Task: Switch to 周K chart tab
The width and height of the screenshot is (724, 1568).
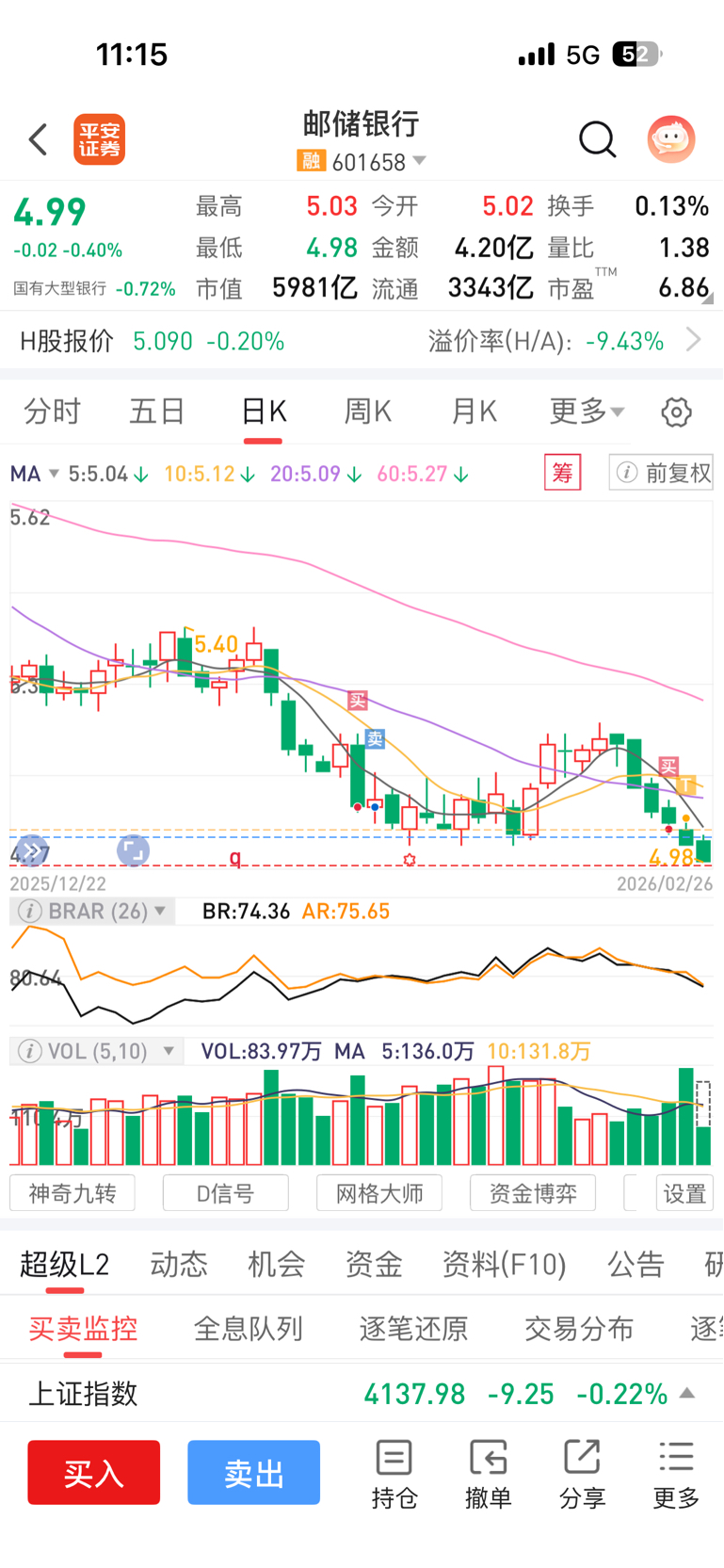Action: click(368, 412)
